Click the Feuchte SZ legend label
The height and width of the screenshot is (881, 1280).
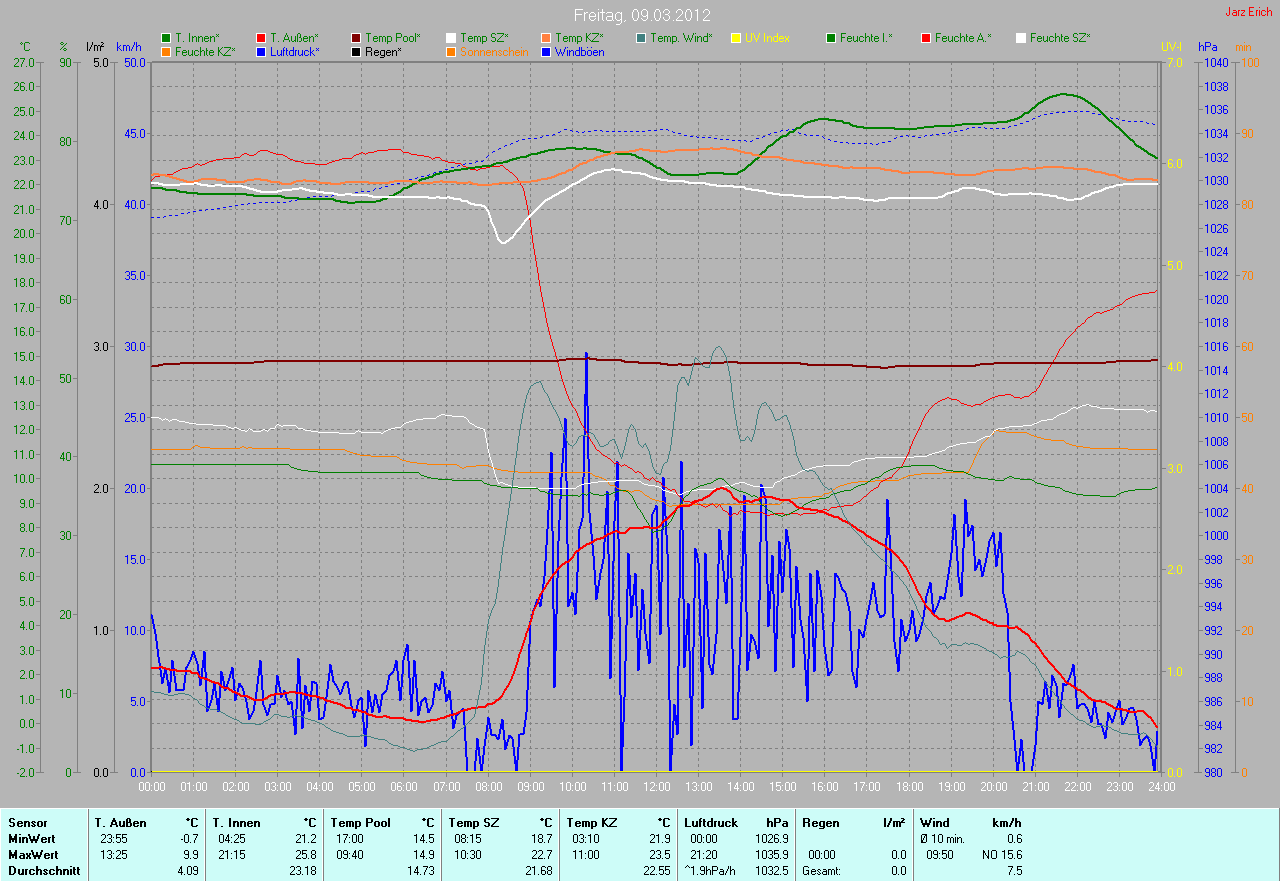pos(1059,38)
